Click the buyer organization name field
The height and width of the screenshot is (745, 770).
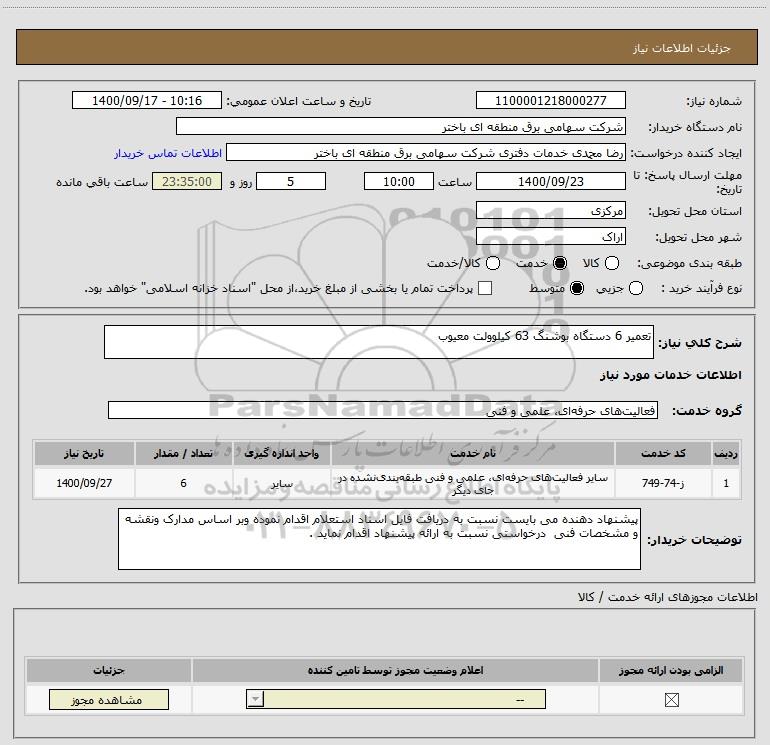click(x=401, y=126)
